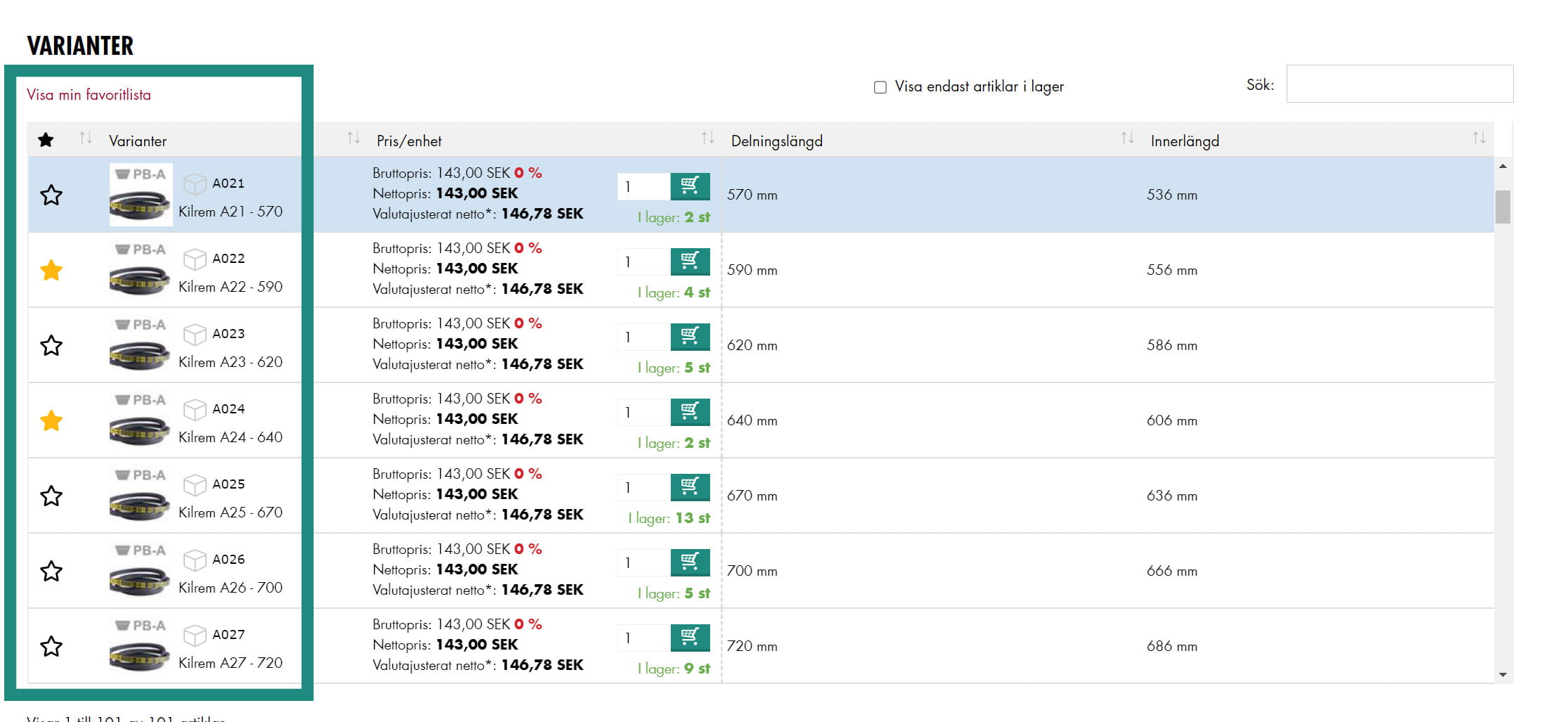Open 'Visa min favoritlista' link
1568x722 pixels.
point(89,95)
